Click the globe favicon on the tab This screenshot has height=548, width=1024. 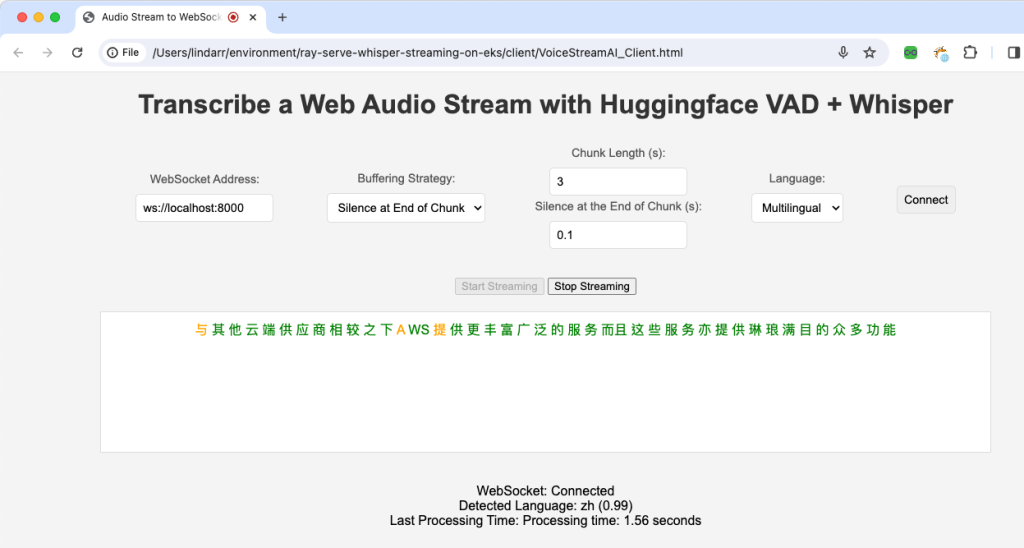point(89,18)
